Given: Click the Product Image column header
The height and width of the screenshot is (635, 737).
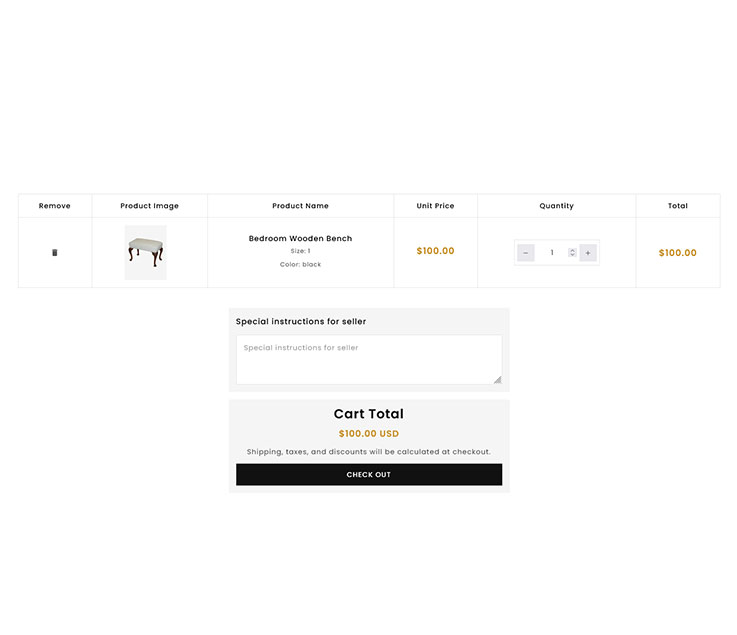Looking at the screenshot, I should tap(150, 206).
